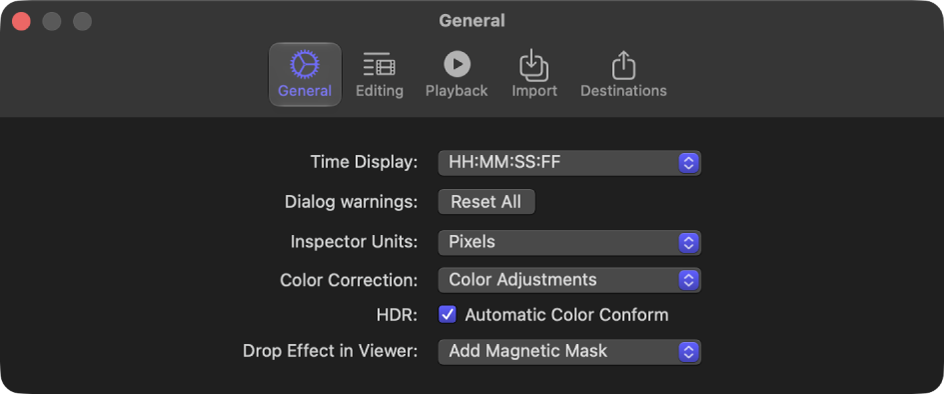Open Color Correction default effect dropdown

[570, 280]
